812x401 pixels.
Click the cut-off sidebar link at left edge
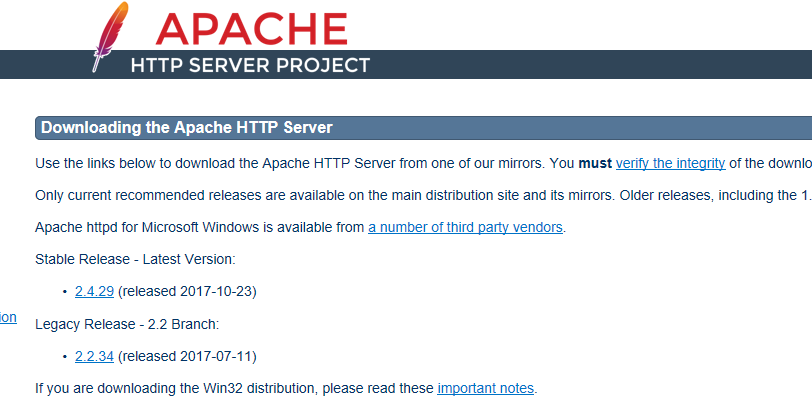pos(8,317)
